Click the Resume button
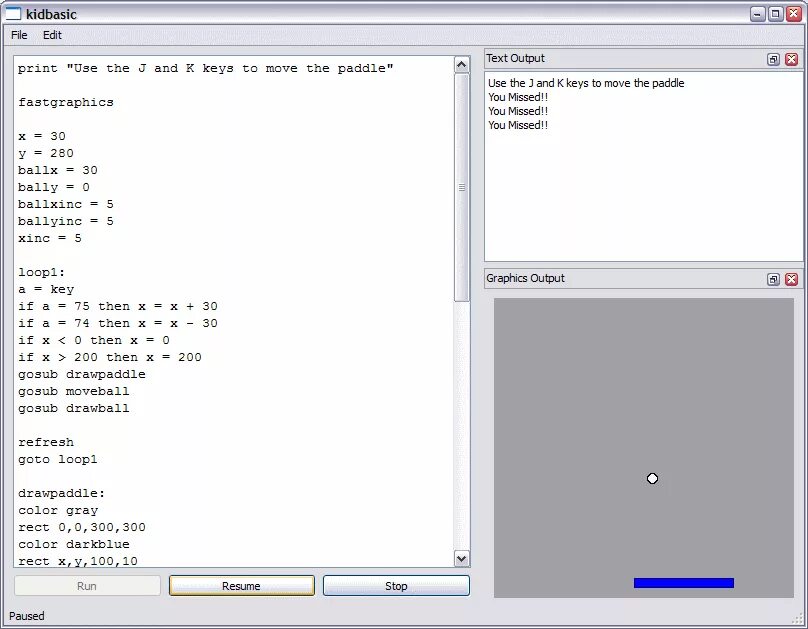Viewport: 808px width, 629px height. point(242,586)
